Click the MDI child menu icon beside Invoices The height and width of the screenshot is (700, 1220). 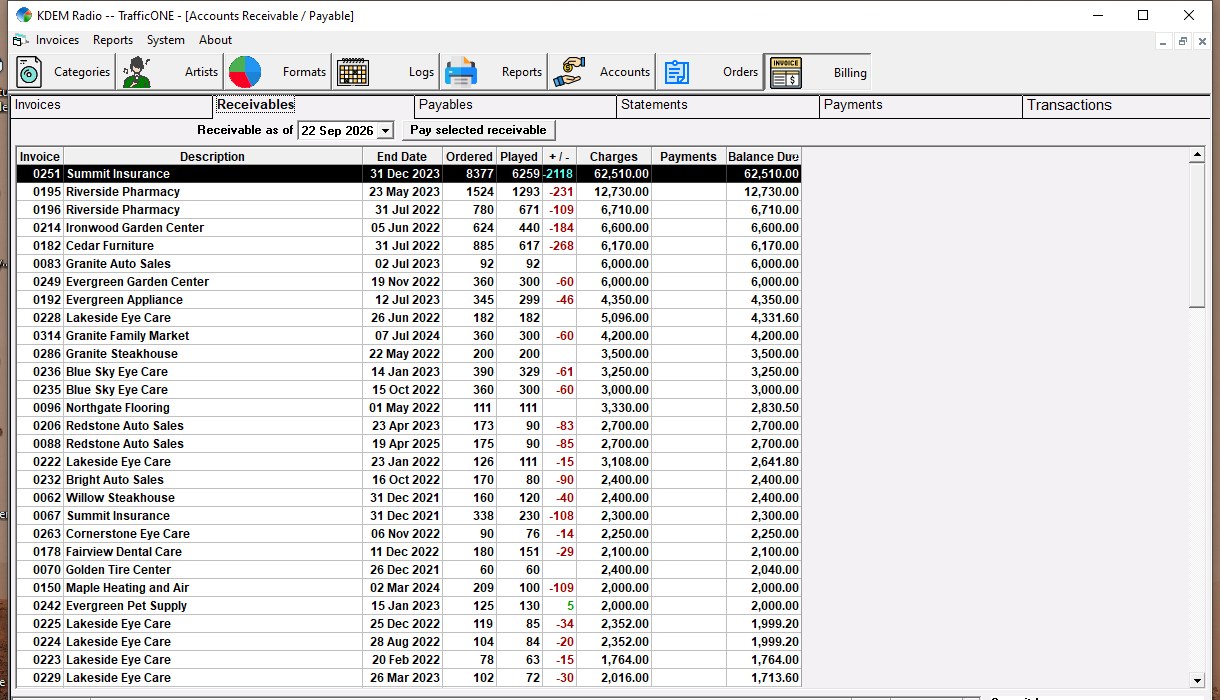[x=20, y=40]
